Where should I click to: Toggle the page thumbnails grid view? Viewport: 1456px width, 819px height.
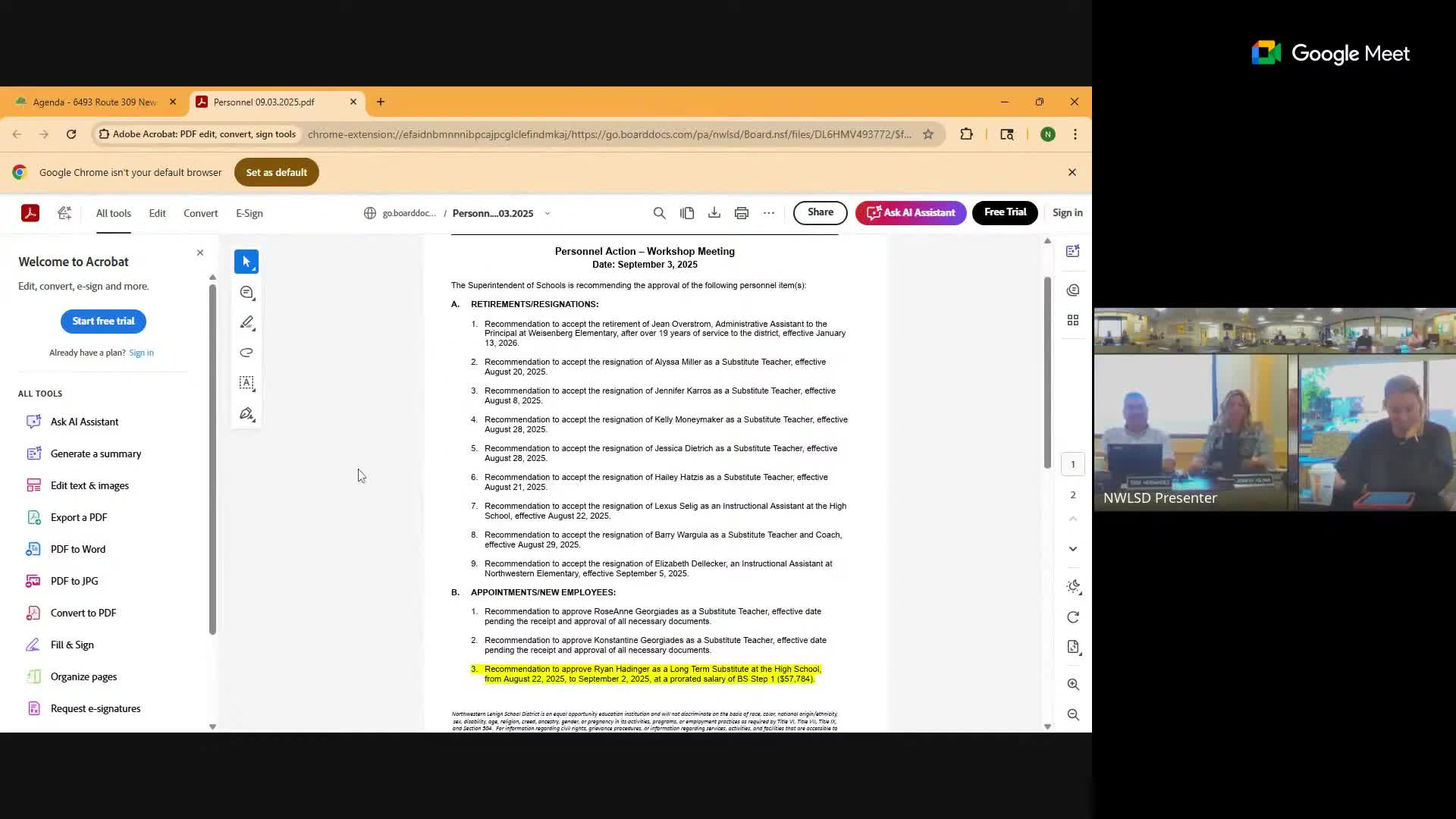1073,321
